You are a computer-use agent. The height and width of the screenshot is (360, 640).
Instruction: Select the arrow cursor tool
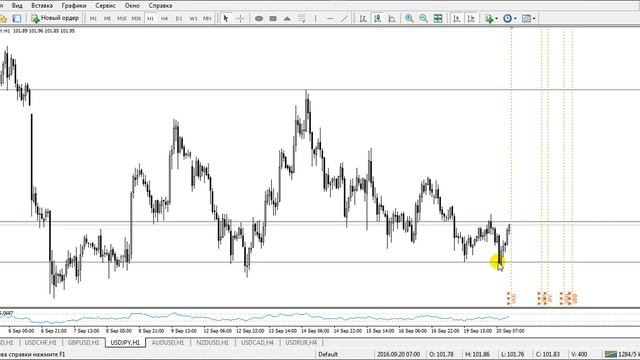(x=226, y=18)
